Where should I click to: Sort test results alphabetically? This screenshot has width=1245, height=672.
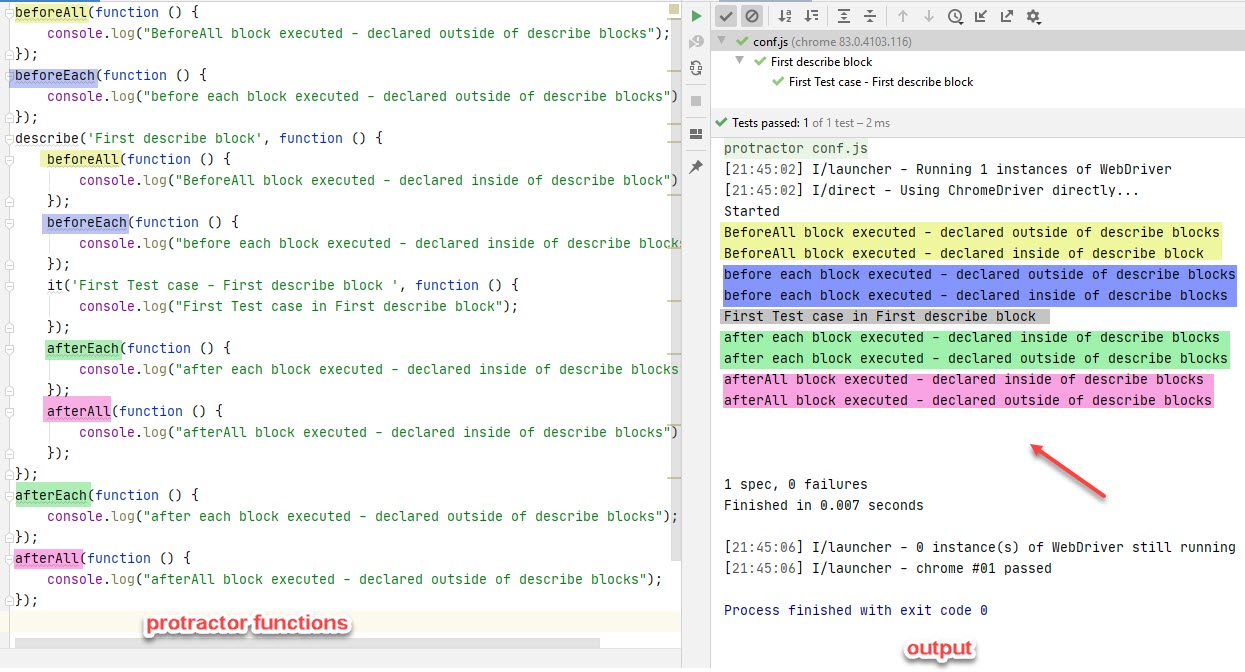point(785,16)
